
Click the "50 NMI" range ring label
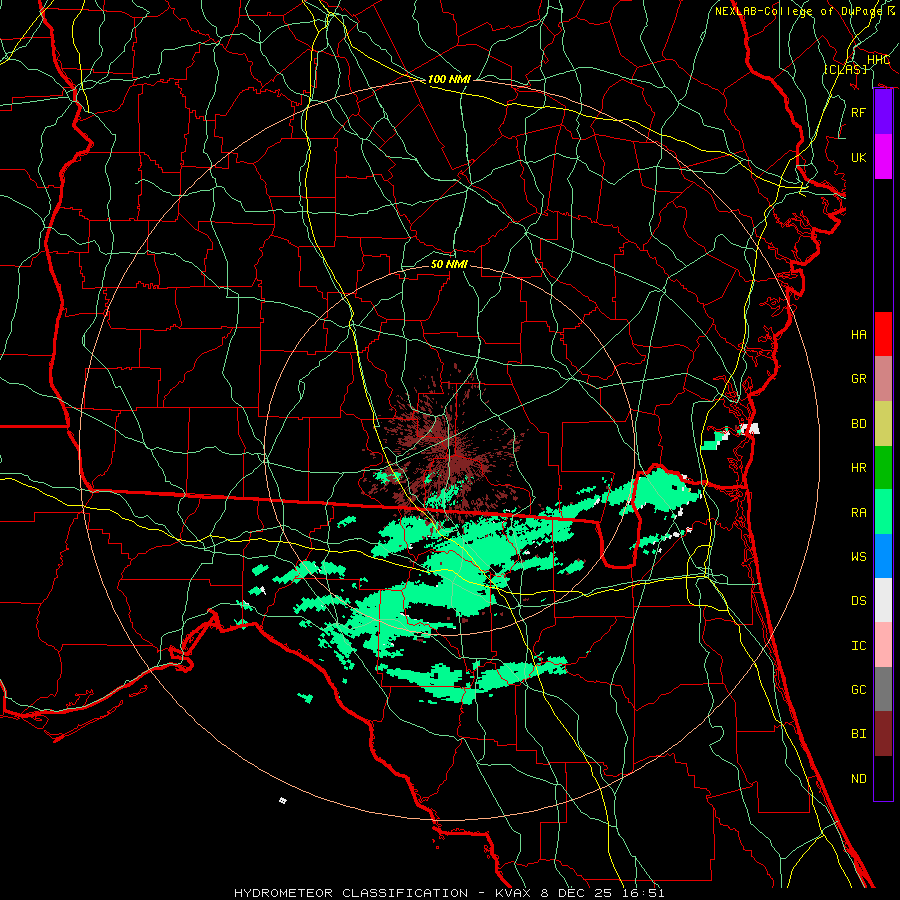click(449, 264)
